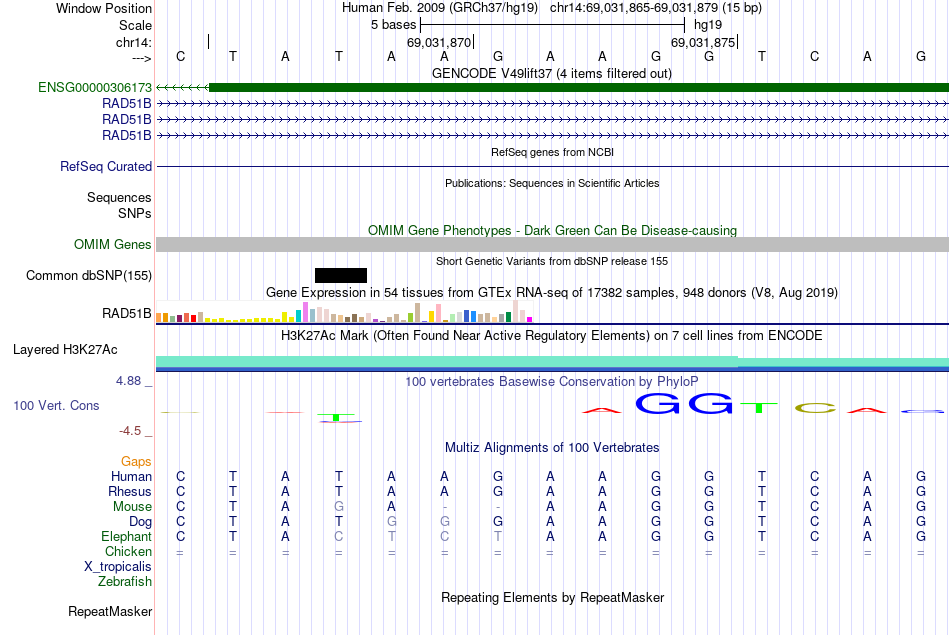This screenshot has width=950, height=635.
Task: Select the black dbSNP variant block
Action: 340,276
